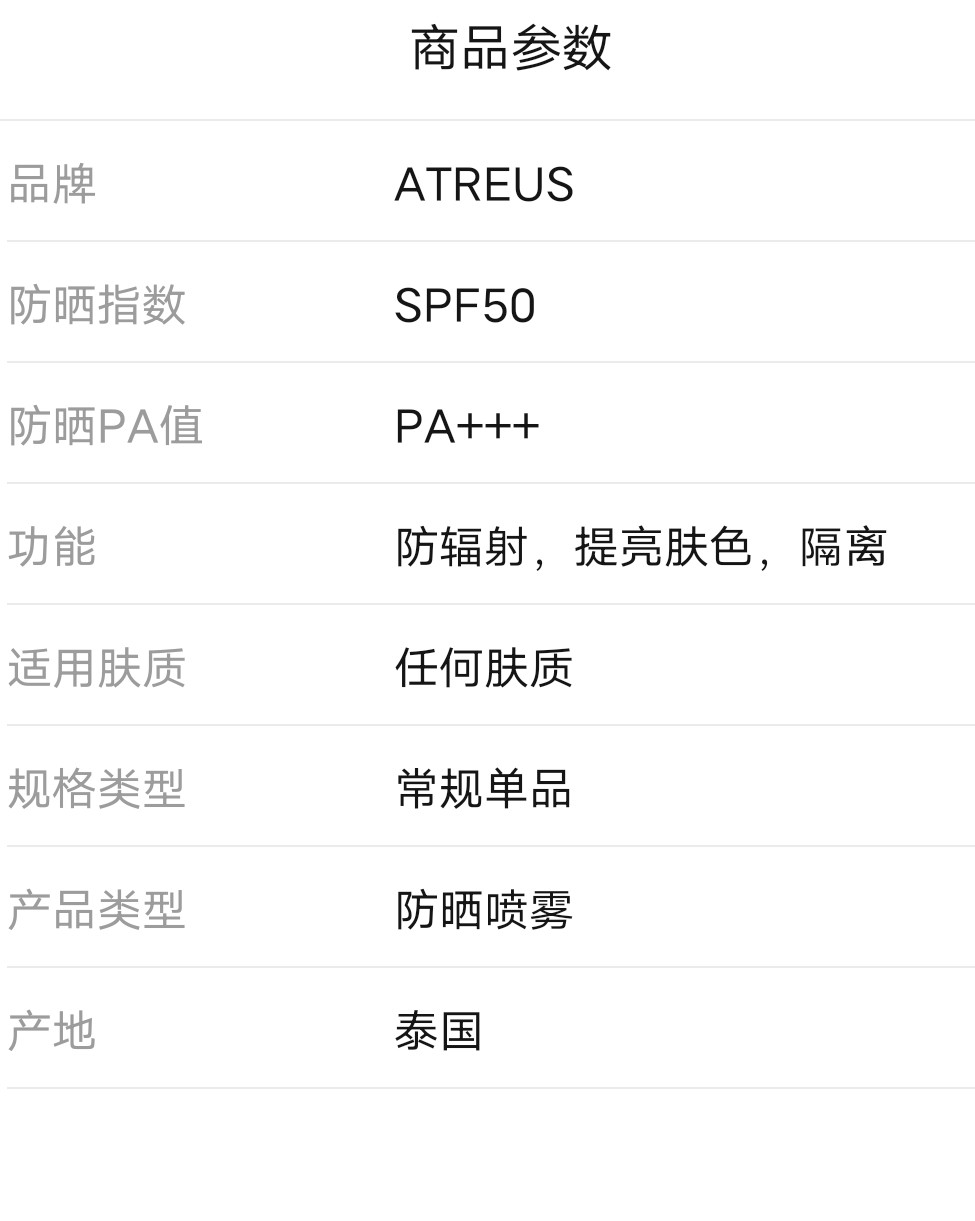Click the 泰国 origin value
The height and width of the screenshot is (1221, 975).
click(439, 1032)
